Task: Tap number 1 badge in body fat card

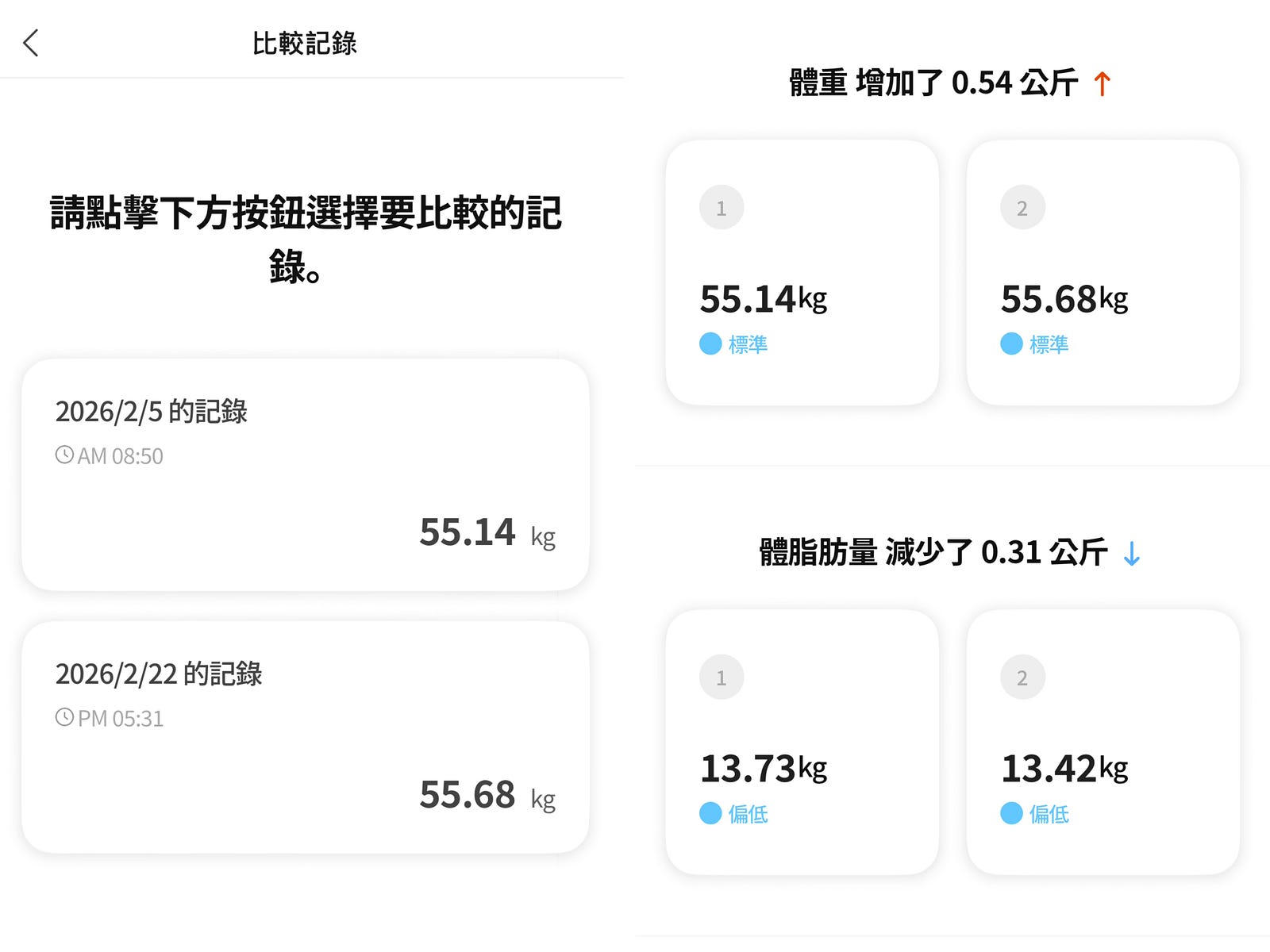Action: 722,678
